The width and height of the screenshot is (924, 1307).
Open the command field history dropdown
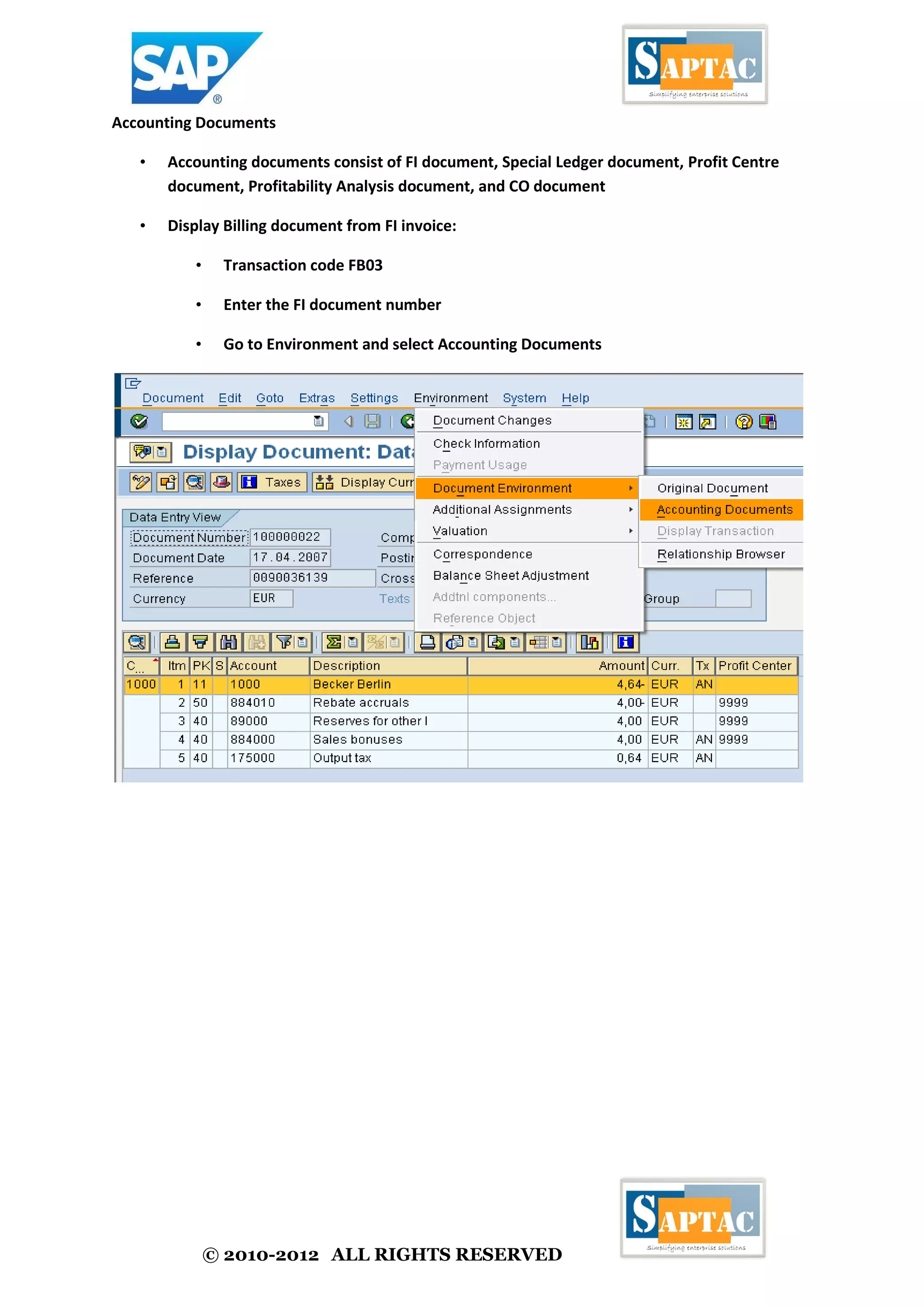(x=319, y=421)
